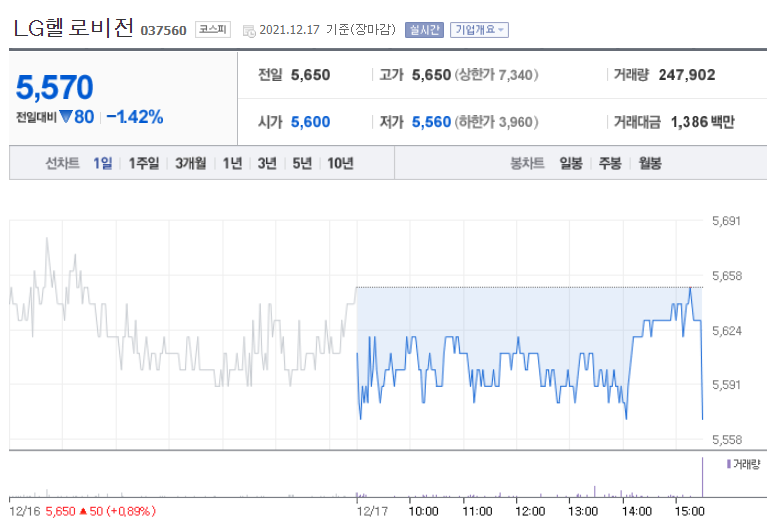Click the 선차트 label

click(62, 163)
